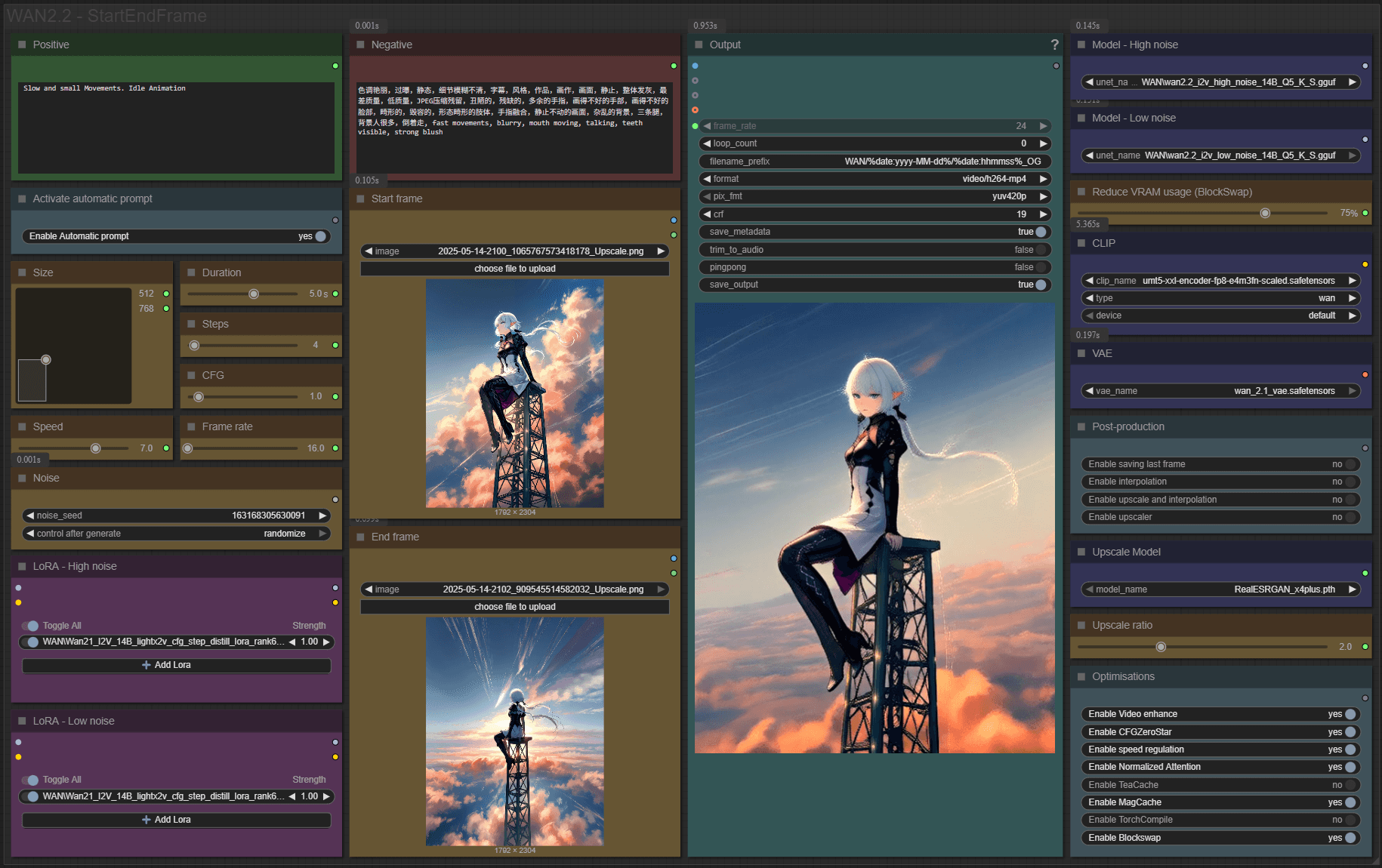Screen dimensions: 1382x868
Task: Click collapse icon of the VAE node
Action: point(1081,353)
